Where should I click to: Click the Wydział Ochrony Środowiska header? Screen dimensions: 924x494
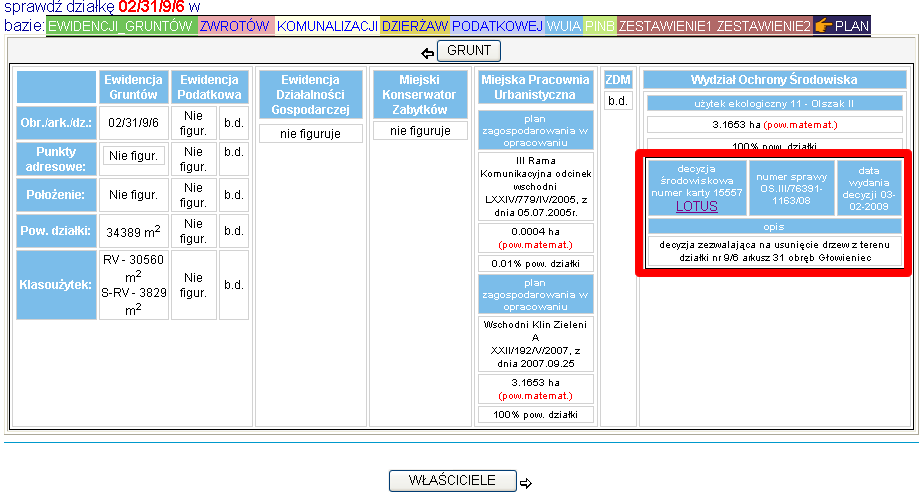coord(774,79)
